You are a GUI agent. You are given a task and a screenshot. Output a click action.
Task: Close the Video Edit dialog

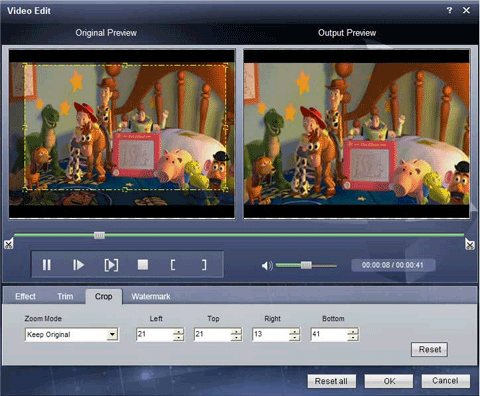click(466, 10)
